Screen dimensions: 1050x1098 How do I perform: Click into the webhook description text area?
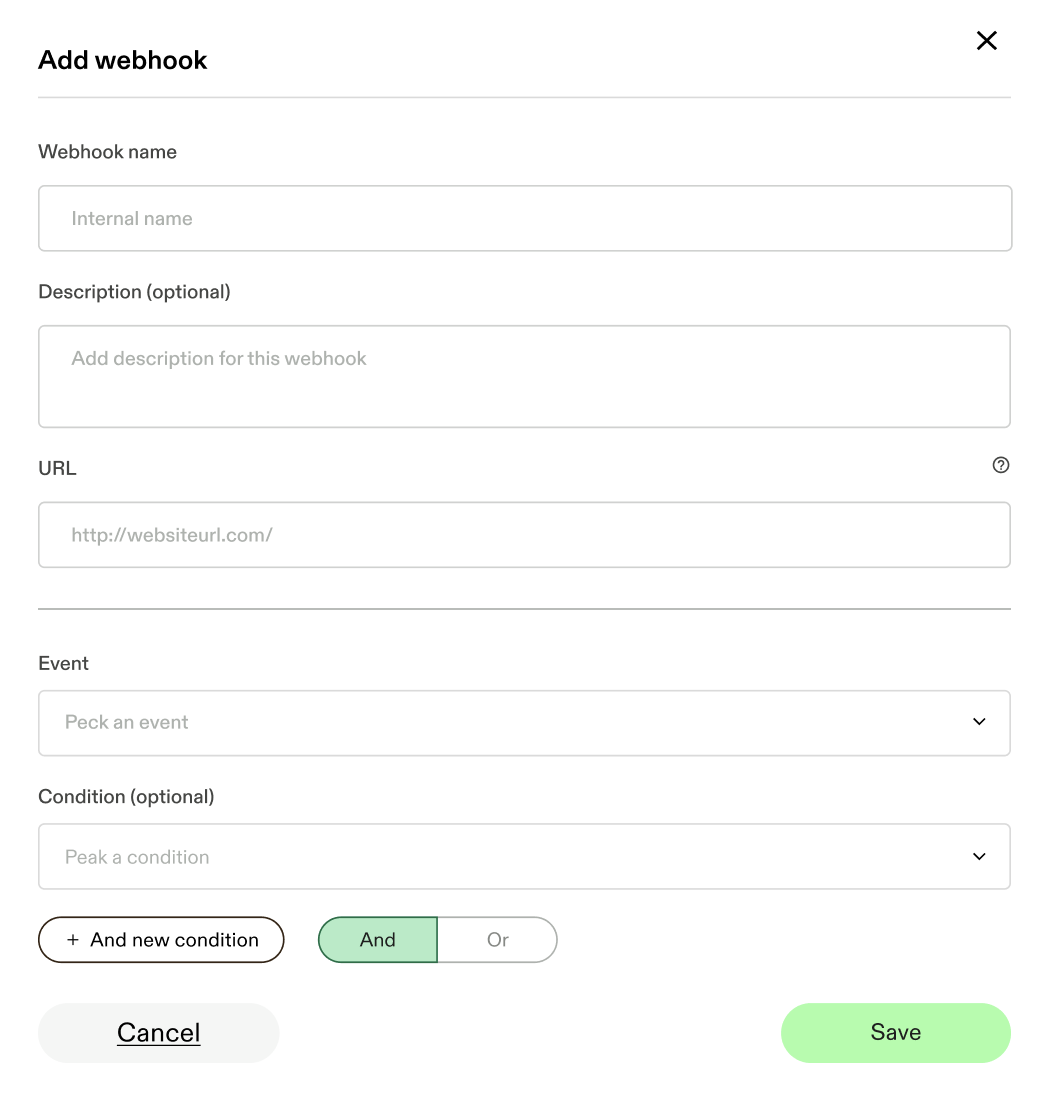[x=524, y=377]
